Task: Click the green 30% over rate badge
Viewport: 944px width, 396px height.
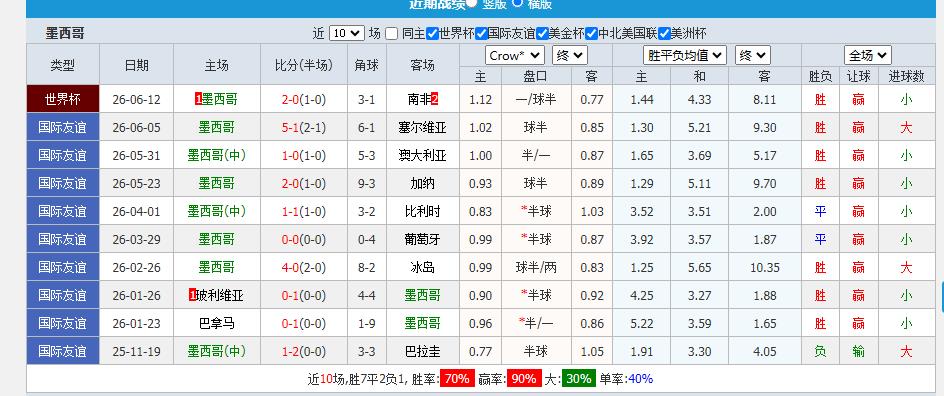Action: coord(579,379)
